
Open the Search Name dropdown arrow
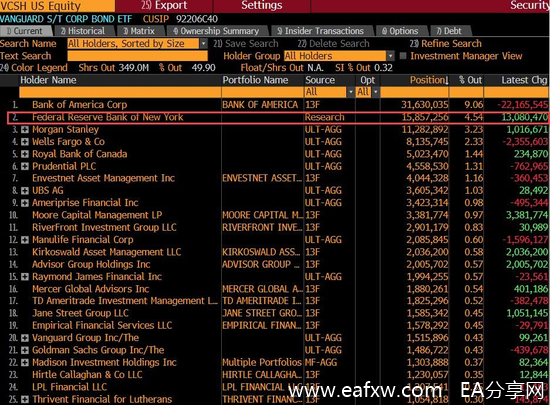click(x=203, y=44)
